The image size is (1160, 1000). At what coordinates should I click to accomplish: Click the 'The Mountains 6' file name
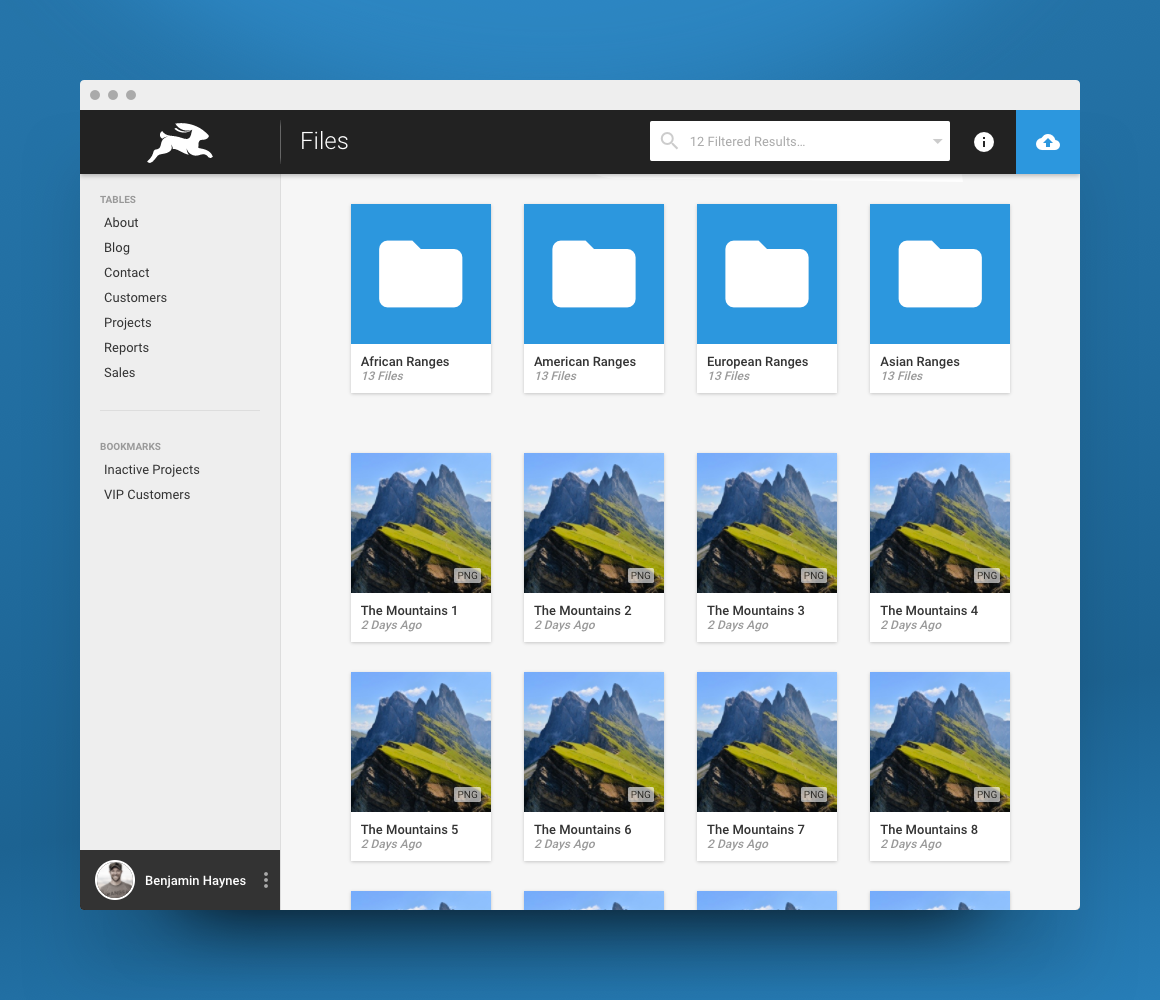pyautogui.click(x=583, y=830)
